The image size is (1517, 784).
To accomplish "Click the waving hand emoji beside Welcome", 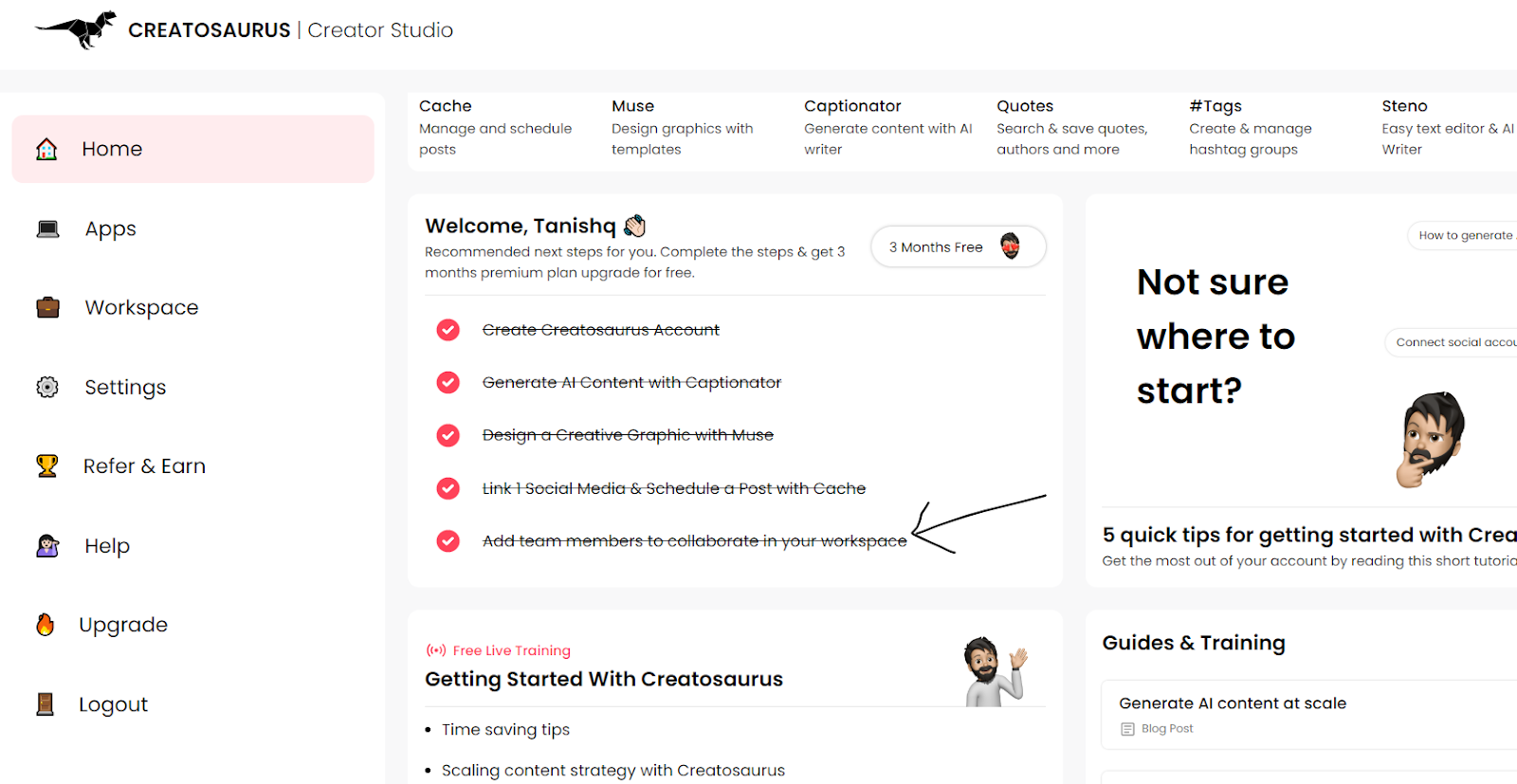I will [x=634, y=226].
